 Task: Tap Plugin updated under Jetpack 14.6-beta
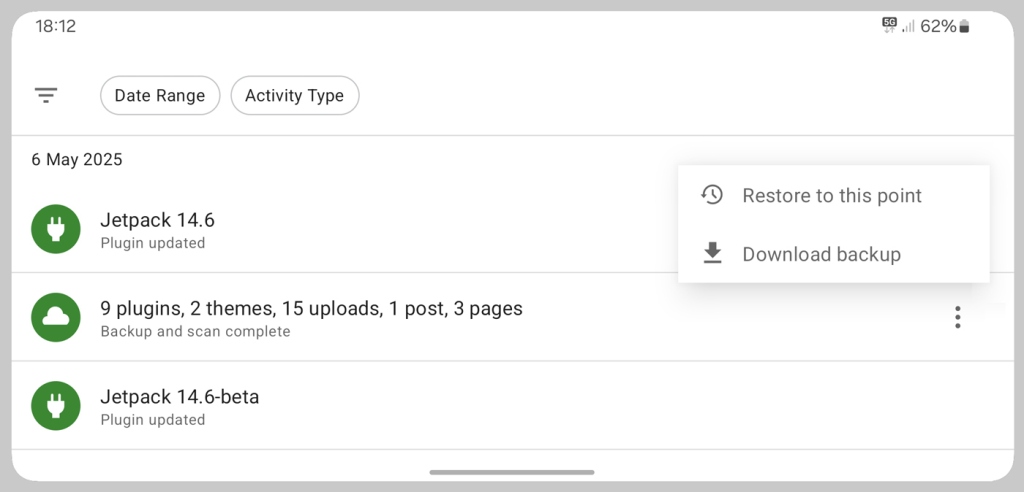click(x=153, y=419)
